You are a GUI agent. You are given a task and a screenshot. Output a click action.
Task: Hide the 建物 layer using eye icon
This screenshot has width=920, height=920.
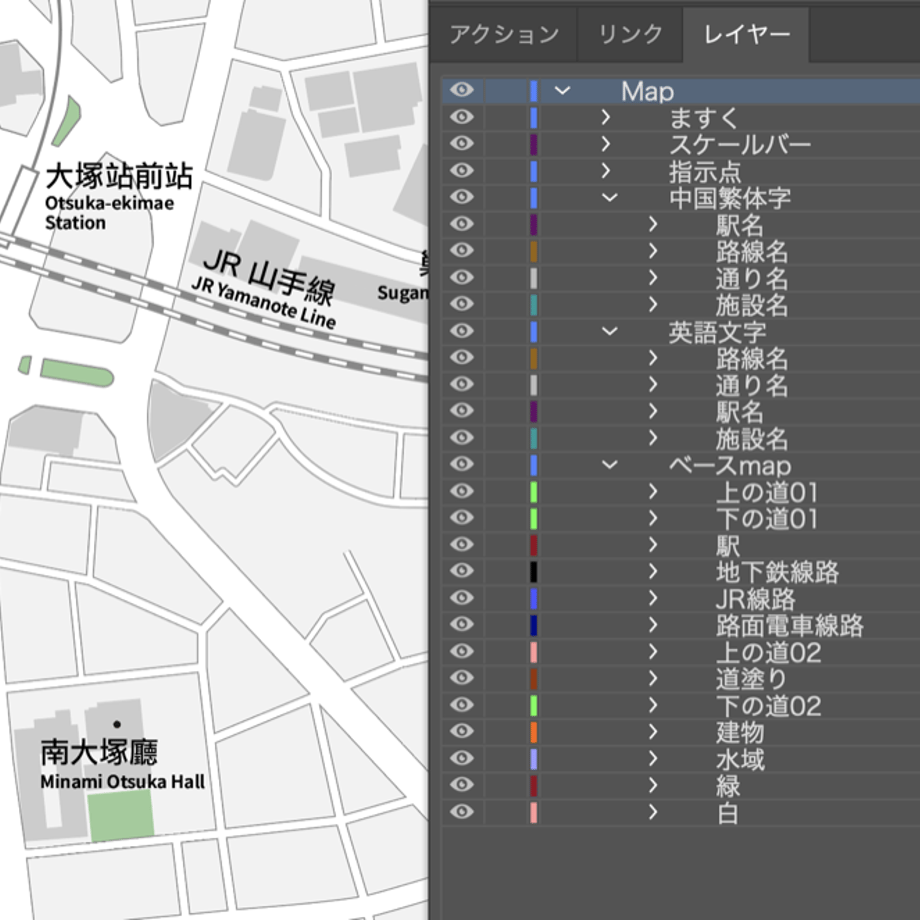pos(462,731)
